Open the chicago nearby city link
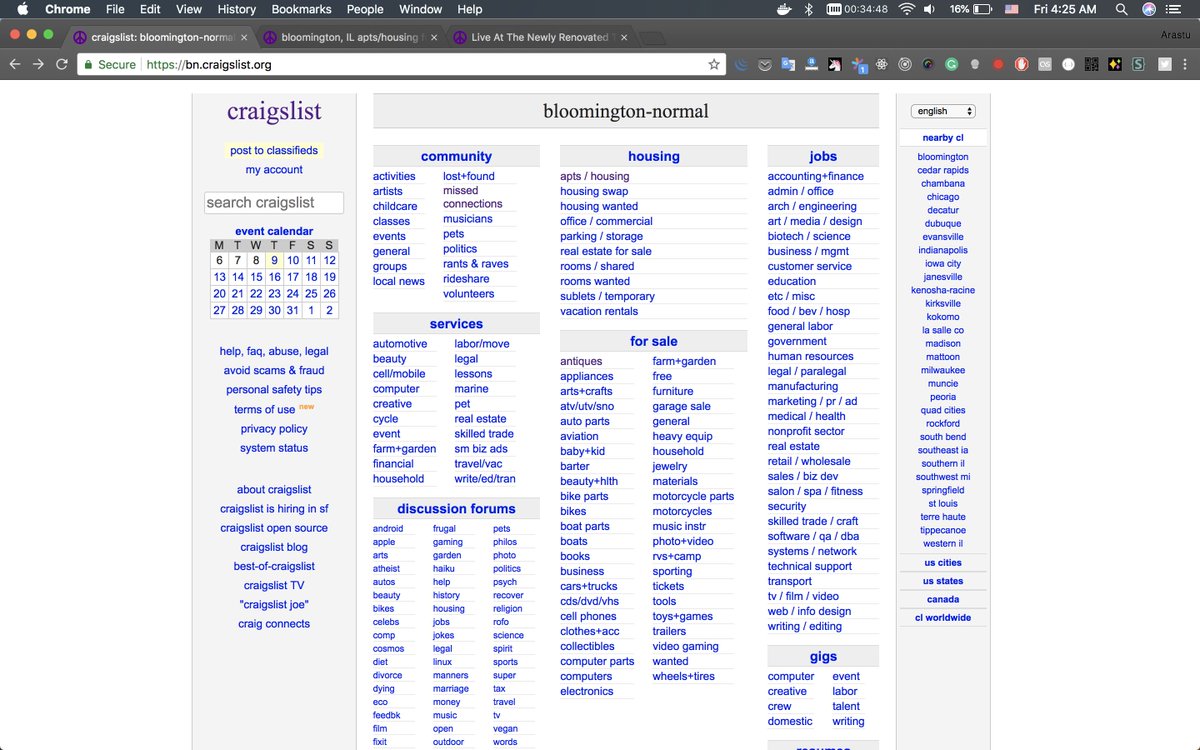Image resolution: width=1200 pixels, height=750 pixels. click(943, 197)
